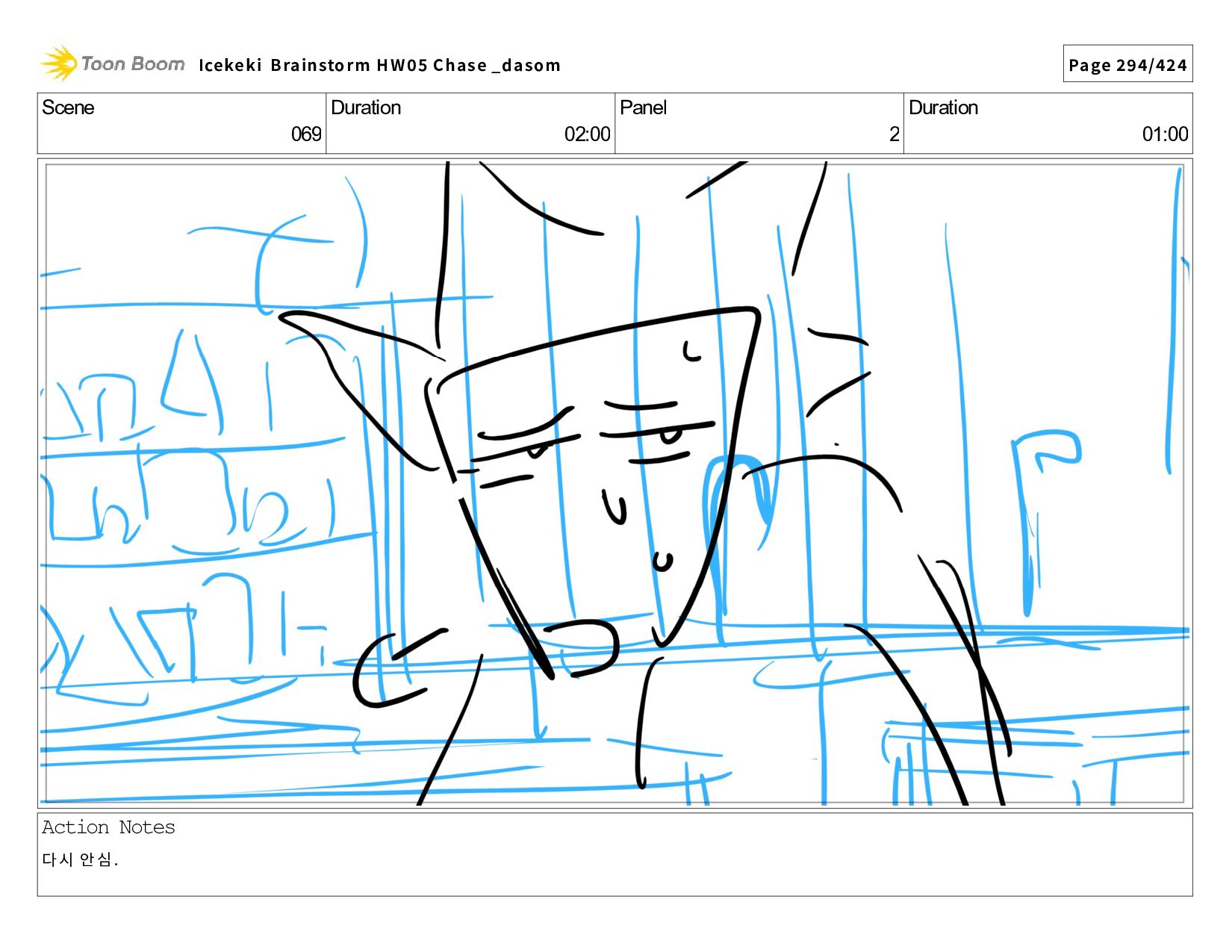The width and height of the screenshot is (1232, 952).
Task: Select the action note text '다시 안심.'
Action: coord(81,859)
